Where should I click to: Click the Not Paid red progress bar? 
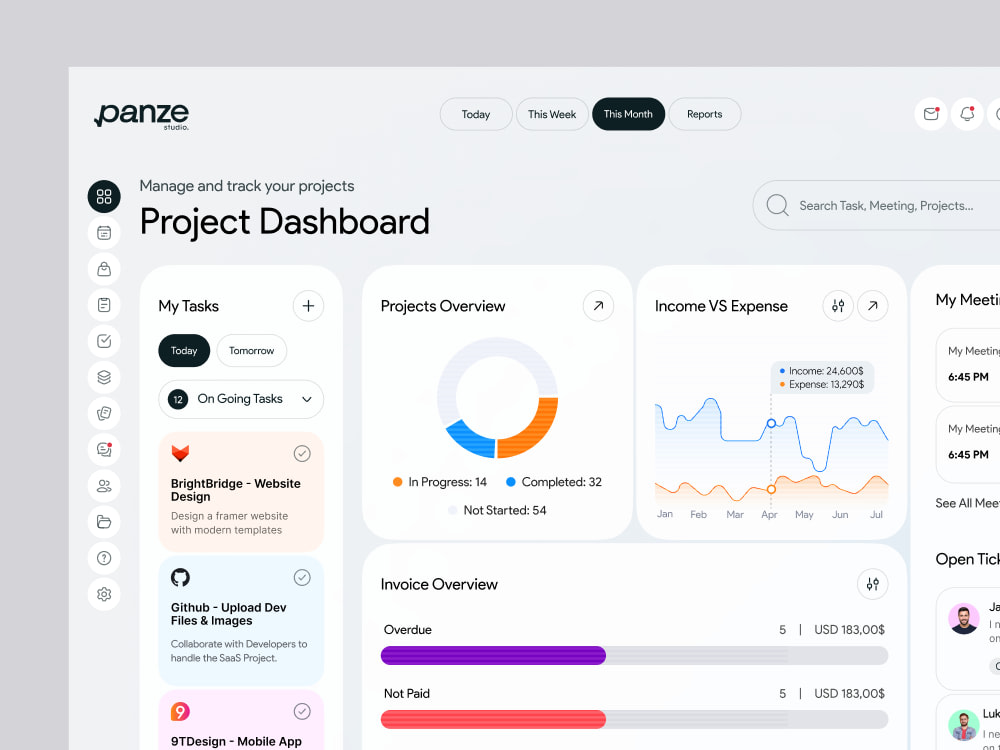point(493,719)
